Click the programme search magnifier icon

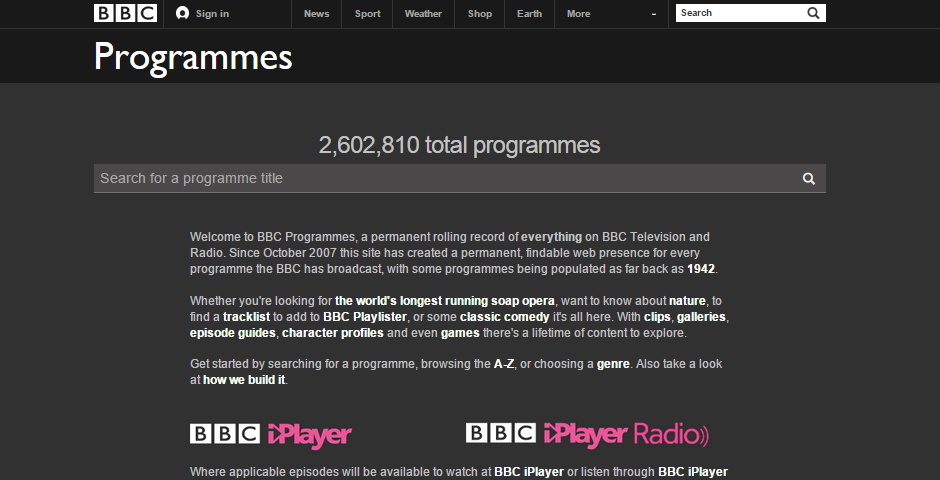(809, 179)
